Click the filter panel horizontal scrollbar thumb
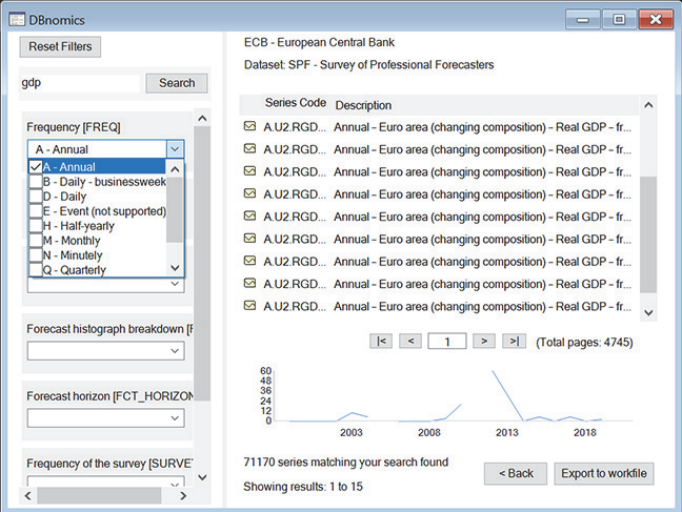 99,495
